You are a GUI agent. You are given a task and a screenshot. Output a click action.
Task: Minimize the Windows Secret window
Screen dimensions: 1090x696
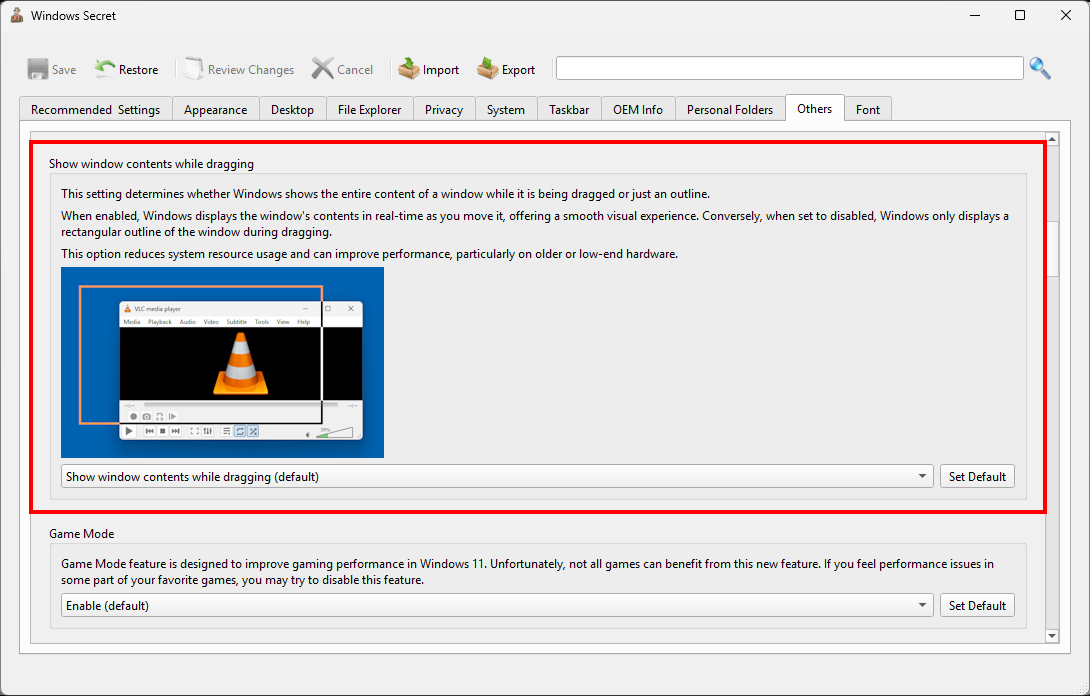point(975,15)
